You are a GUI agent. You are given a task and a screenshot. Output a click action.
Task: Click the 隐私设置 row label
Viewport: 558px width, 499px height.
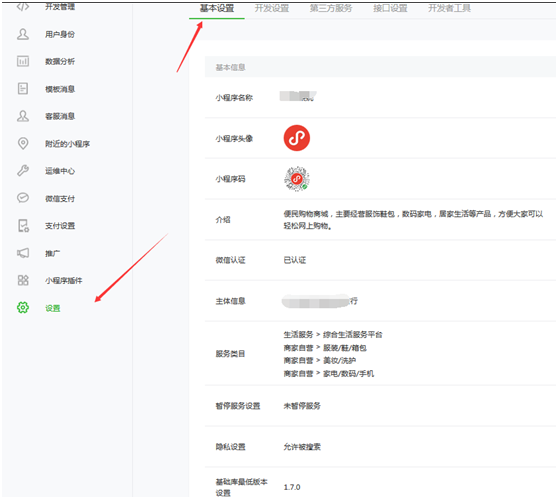230,447
